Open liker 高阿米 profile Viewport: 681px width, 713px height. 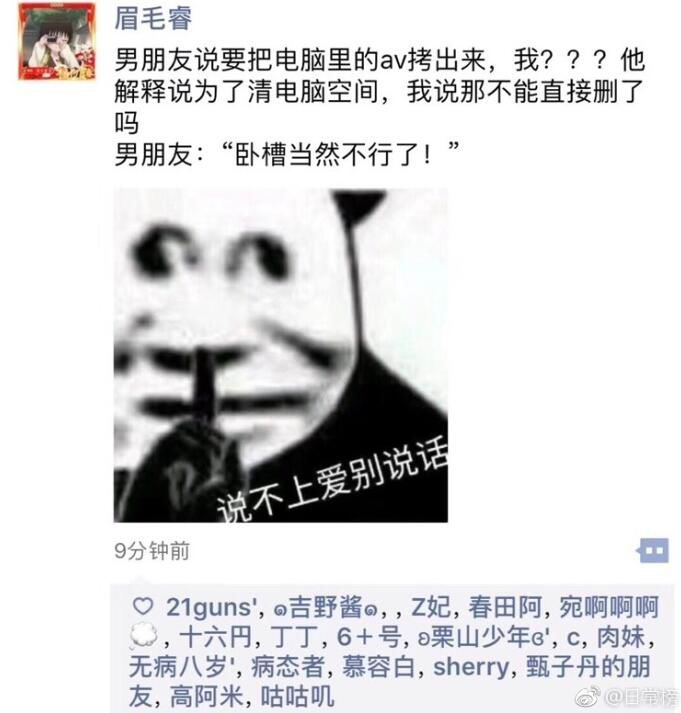tap(206, 697)
